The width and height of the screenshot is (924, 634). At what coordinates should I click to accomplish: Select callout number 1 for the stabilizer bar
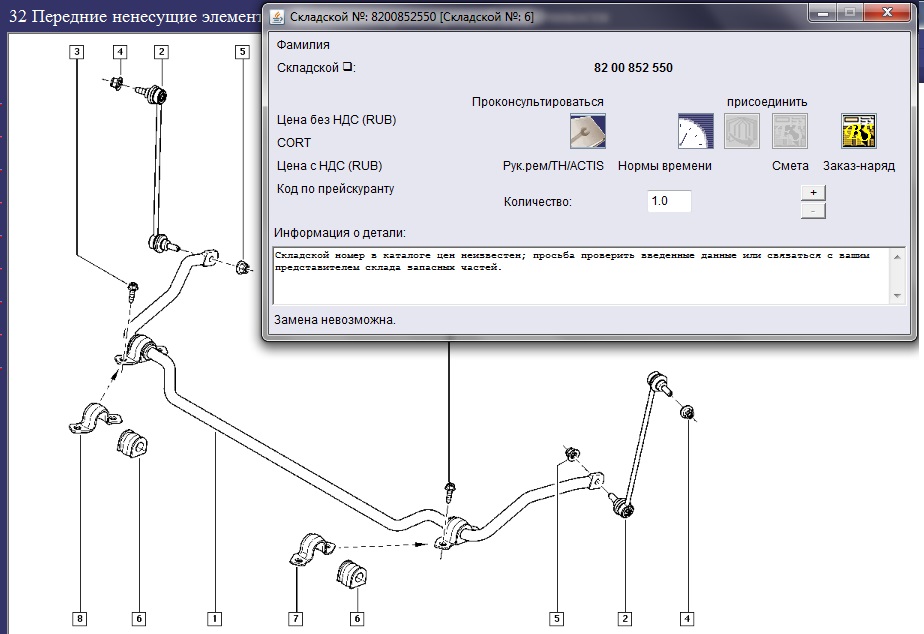[x=214, y=618]
